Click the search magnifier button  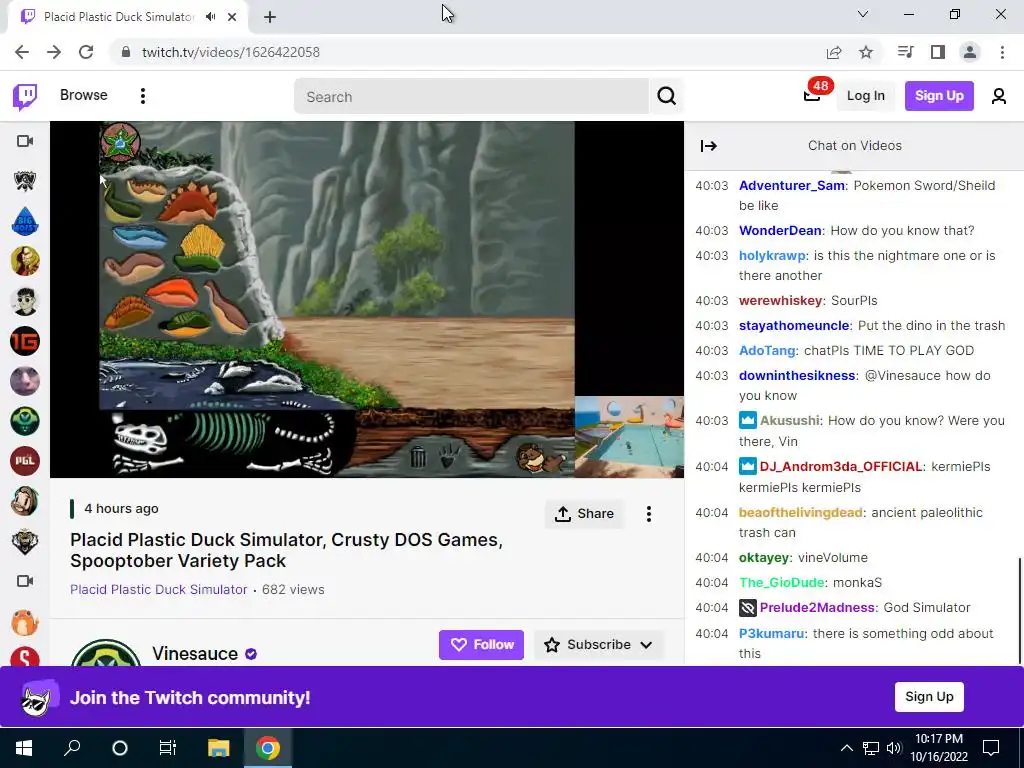[666, 96]
